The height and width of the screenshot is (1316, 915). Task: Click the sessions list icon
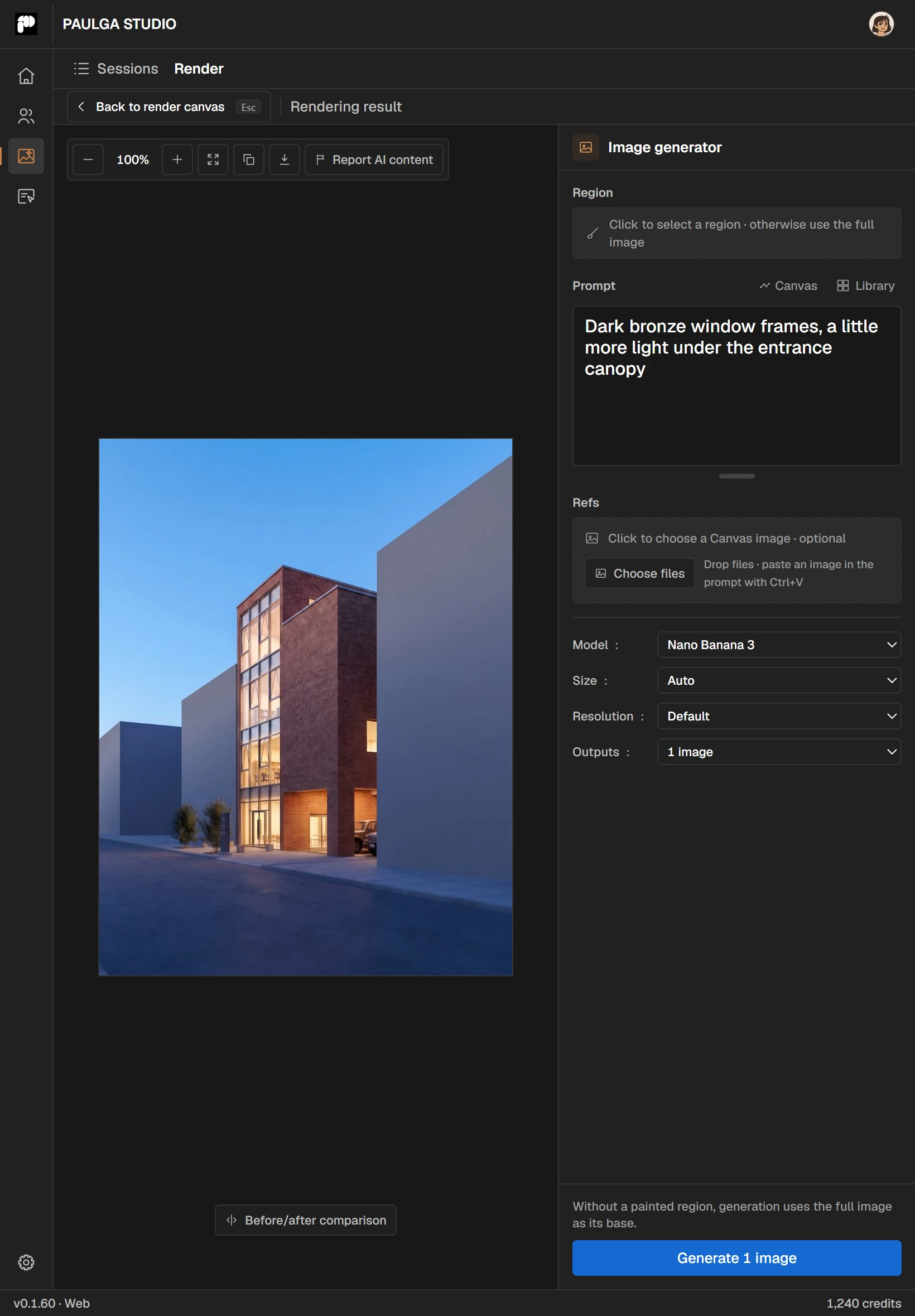point(81,69)
